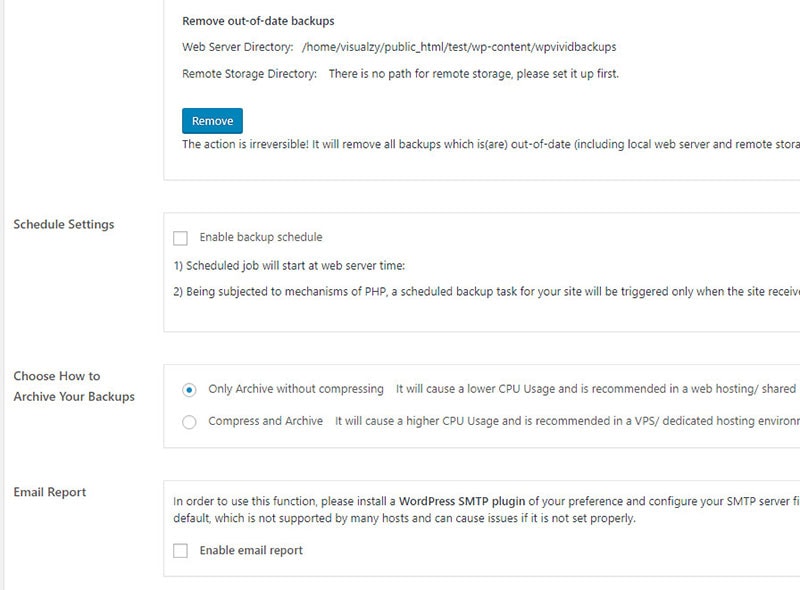
Task: Click the scheduled job web server time note
Action: (289, 266)
